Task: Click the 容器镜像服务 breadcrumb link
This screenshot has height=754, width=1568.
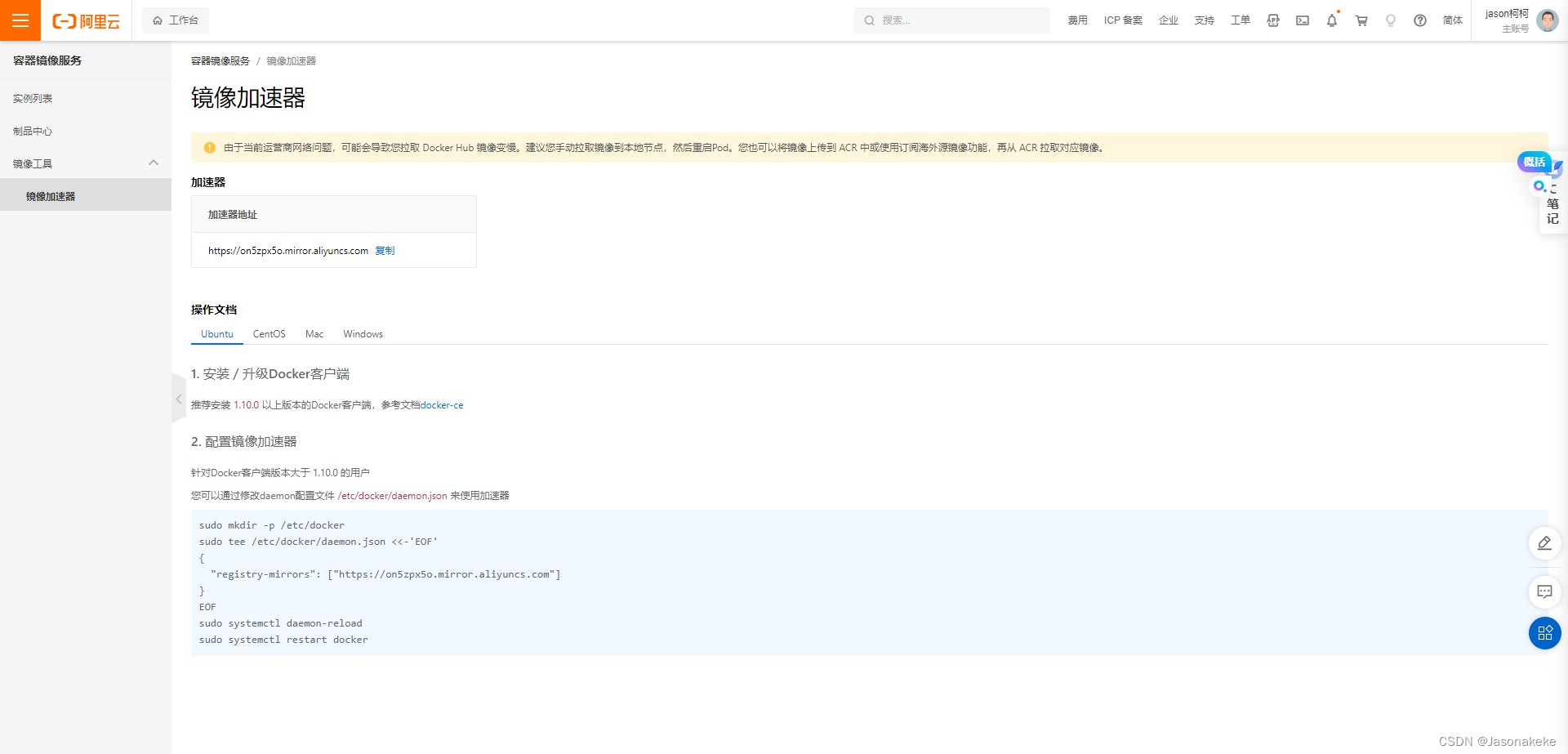Action: (220, 61)
